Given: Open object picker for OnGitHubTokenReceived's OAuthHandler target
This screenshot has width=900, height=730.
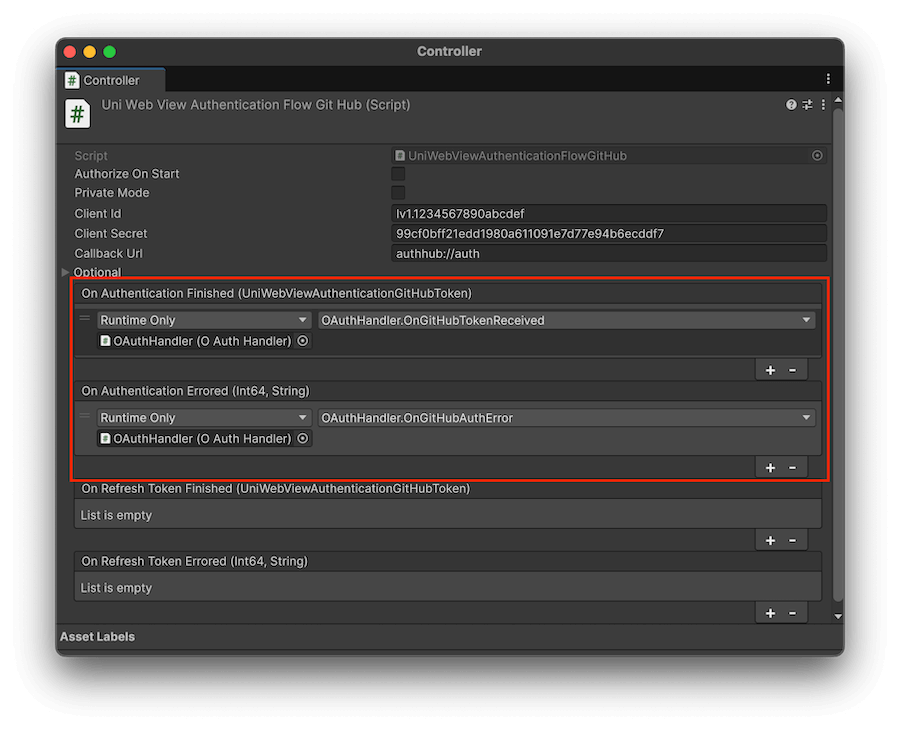Looking at the screenshot, I should click(303, 341).
